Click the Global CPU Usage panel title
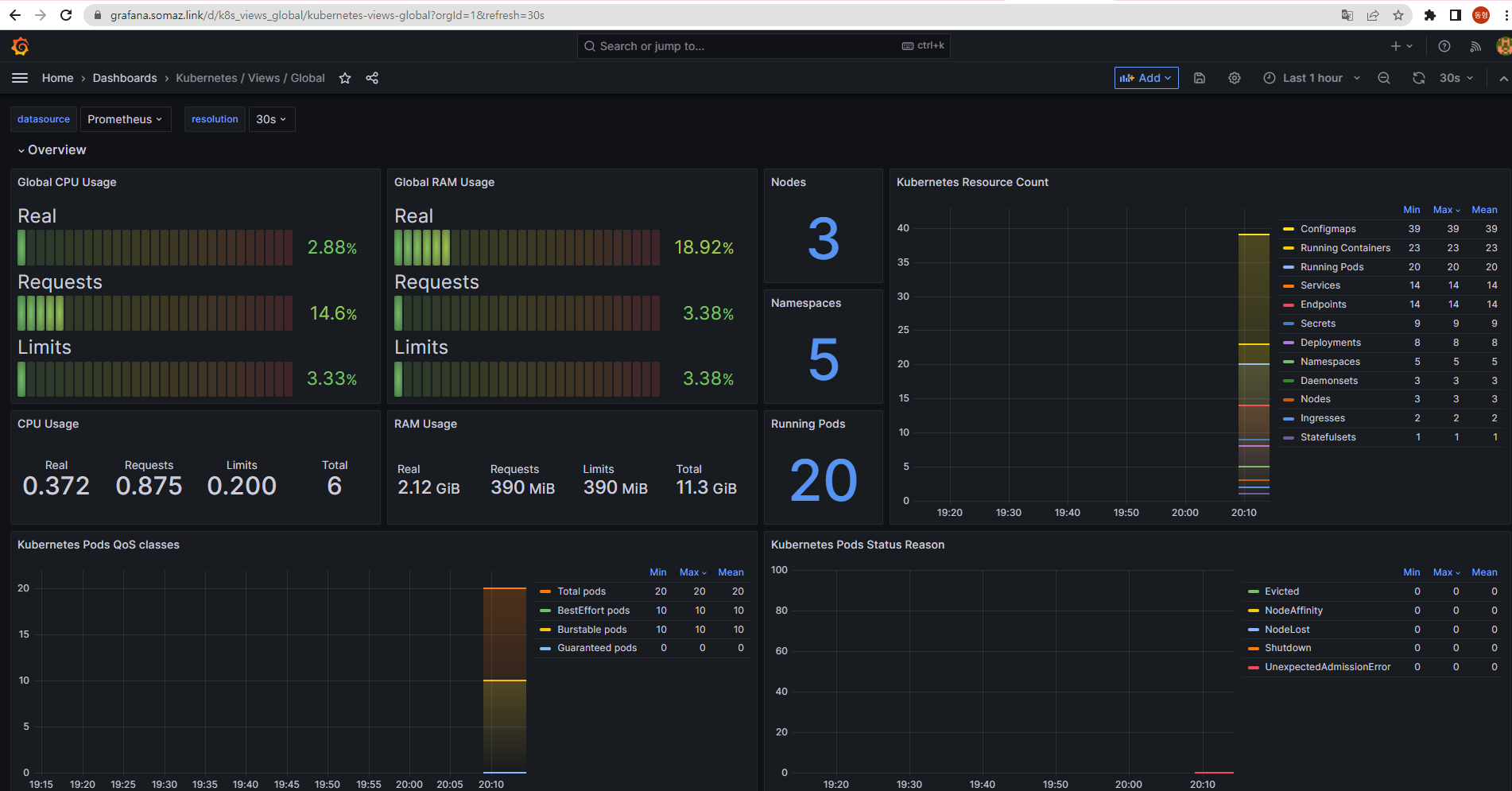1512x791 pixels. (67, 182)
